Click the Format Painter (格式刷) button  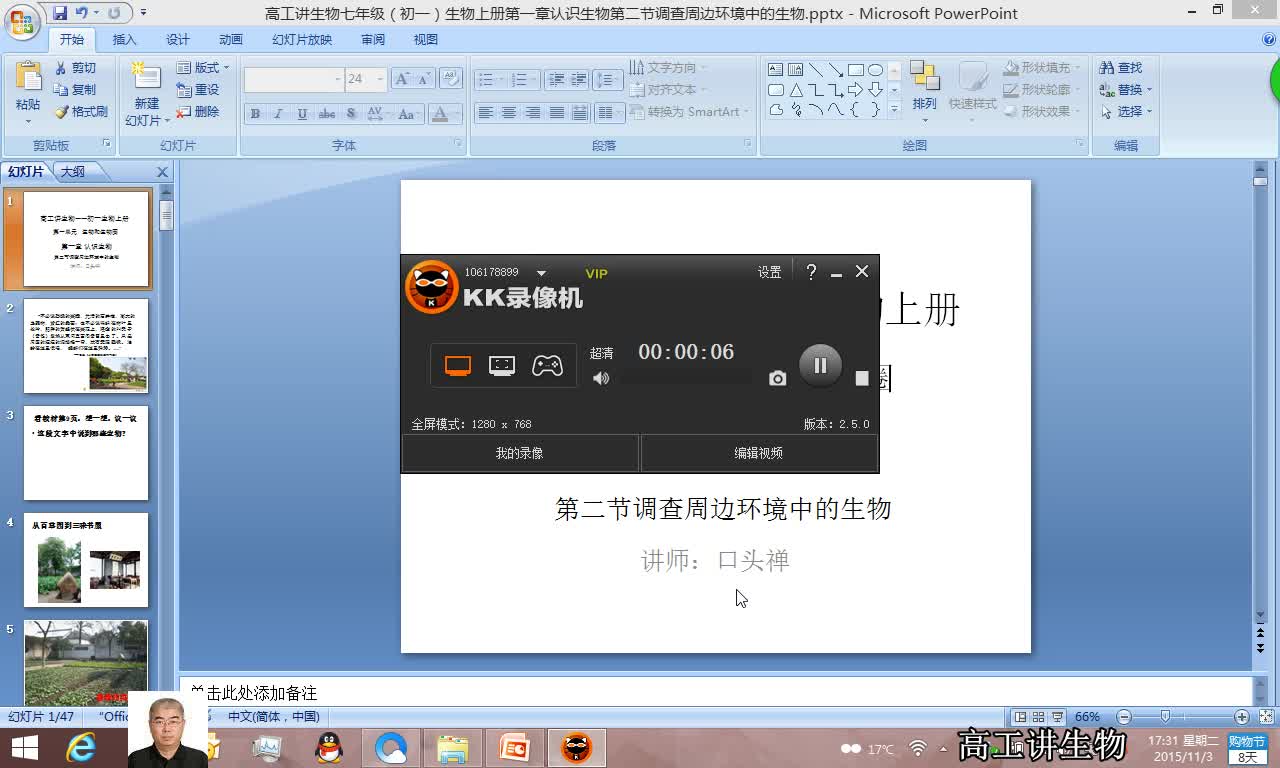coord(80,112)
